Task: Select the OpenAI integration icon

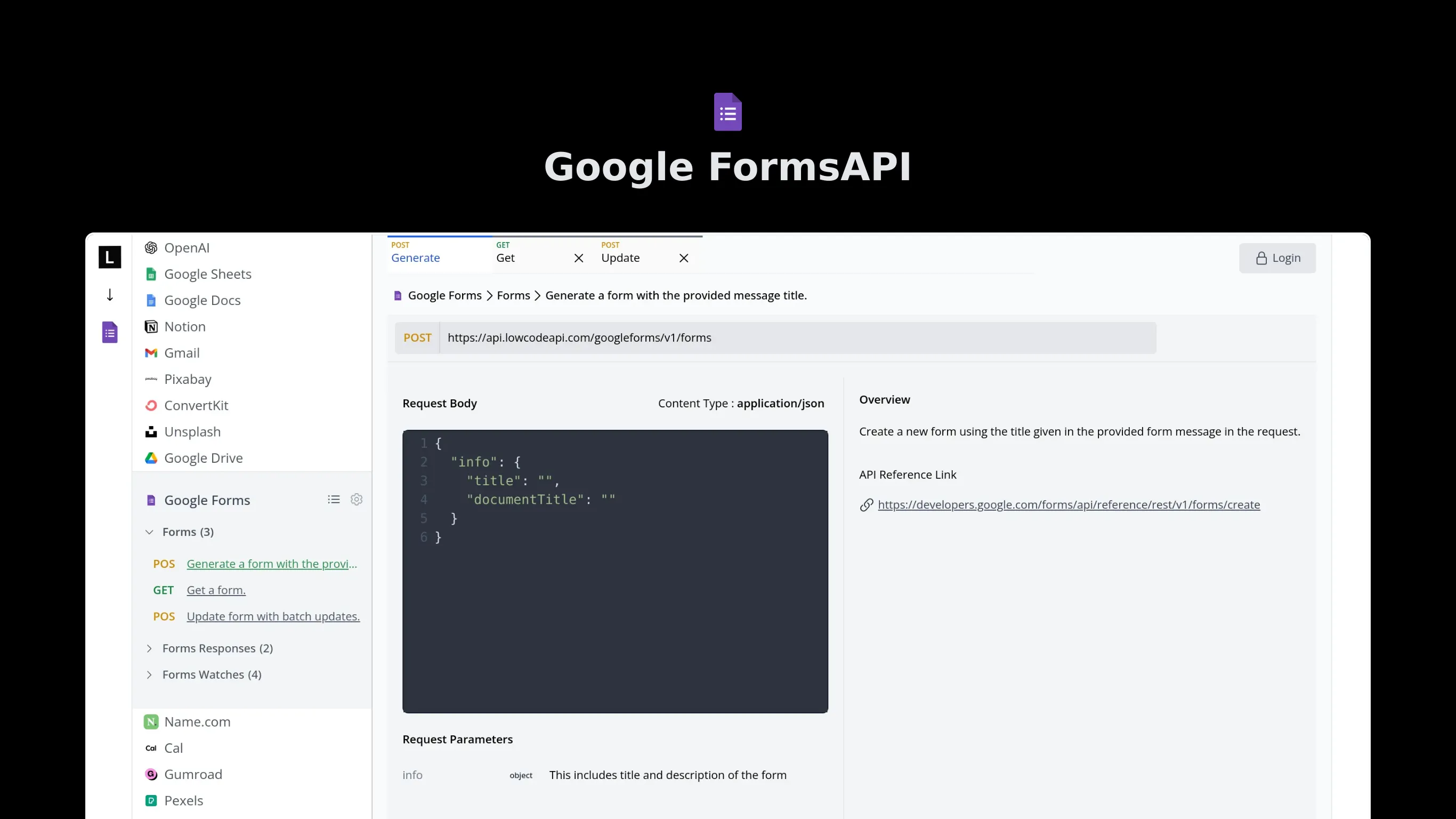Action: [x=150, y=248]
